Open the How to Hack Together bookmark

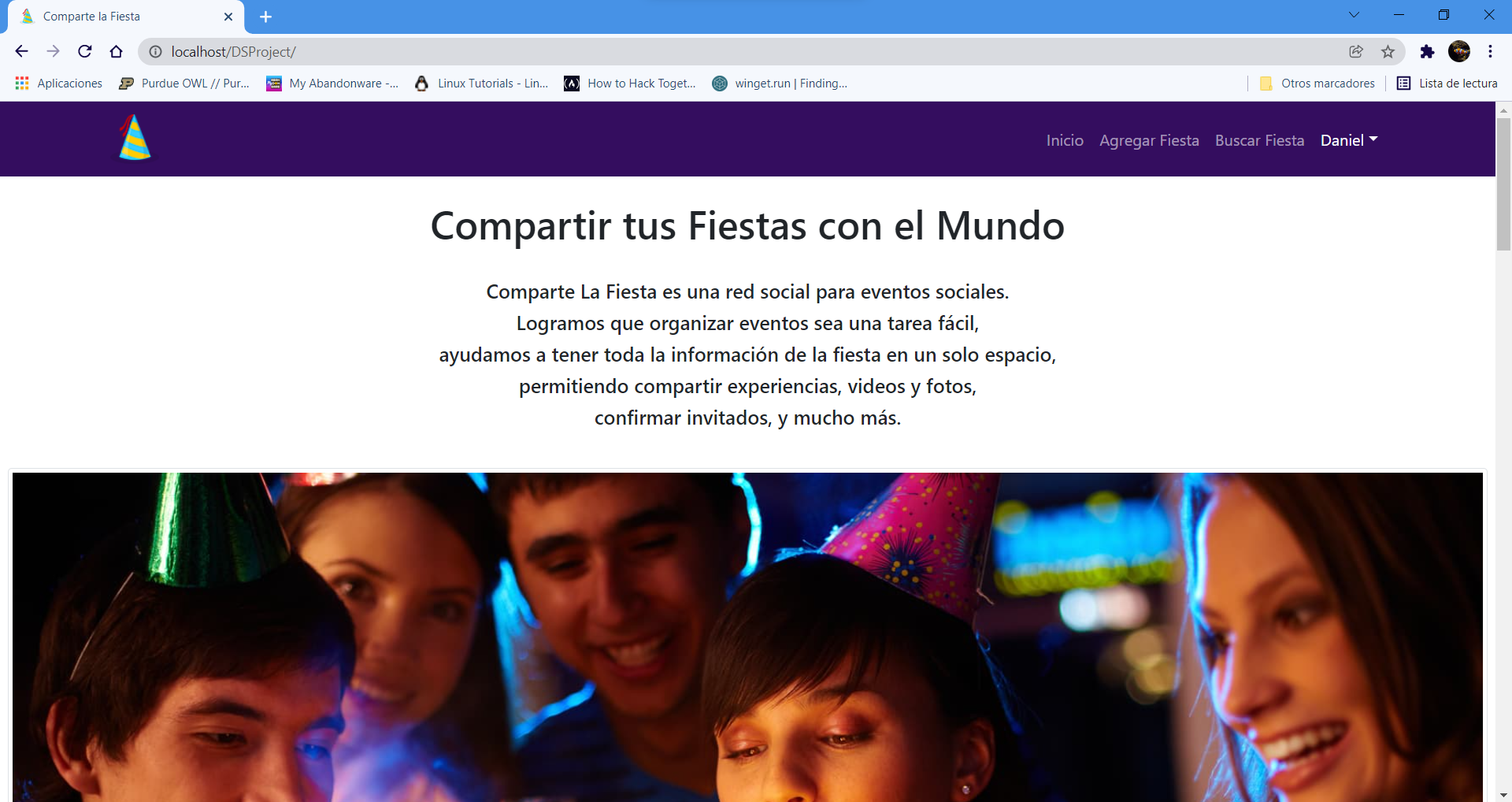click(630, 84)
